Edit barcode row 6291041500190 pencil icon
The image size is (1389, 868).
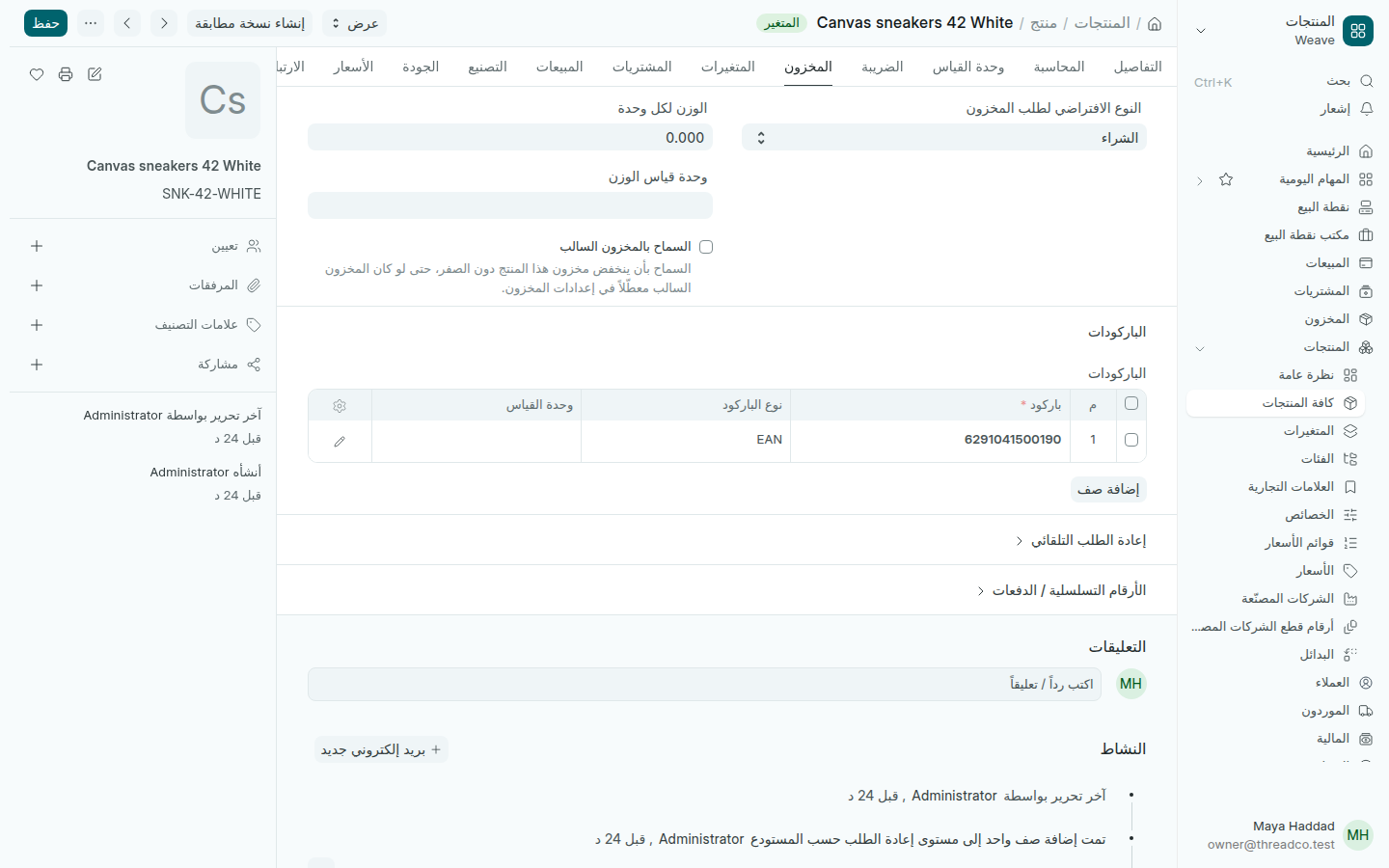[x=340, y=441]
